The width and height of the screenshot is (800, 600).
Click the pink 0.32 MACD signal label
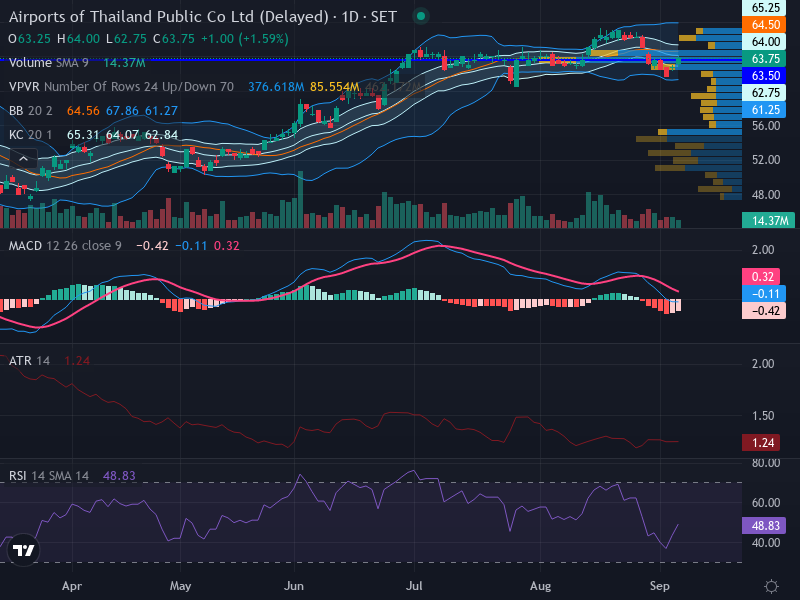[x=761, y=277]
